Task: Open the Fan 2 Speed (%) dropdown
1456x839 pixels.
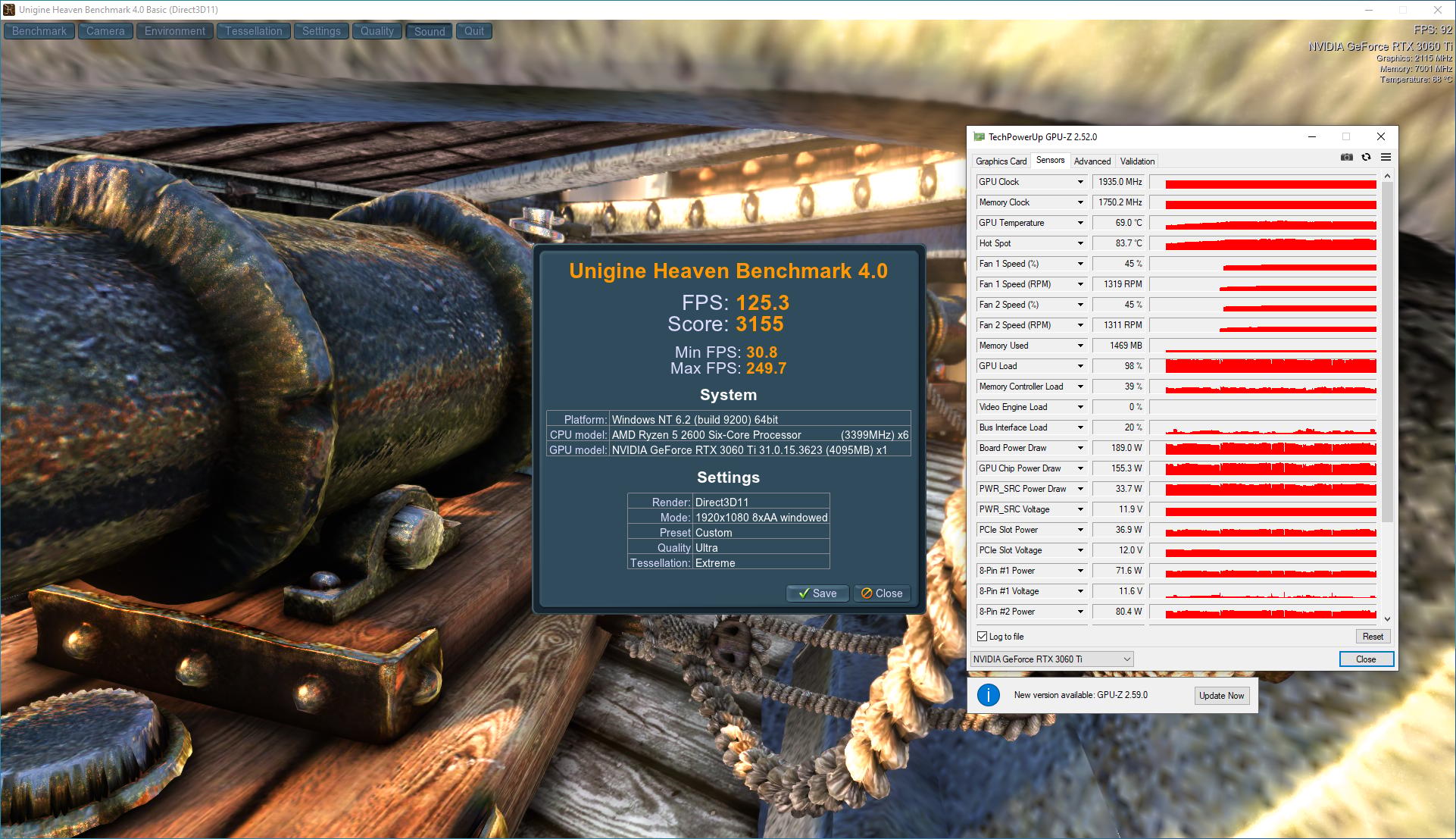Action: coord(1080,305)
